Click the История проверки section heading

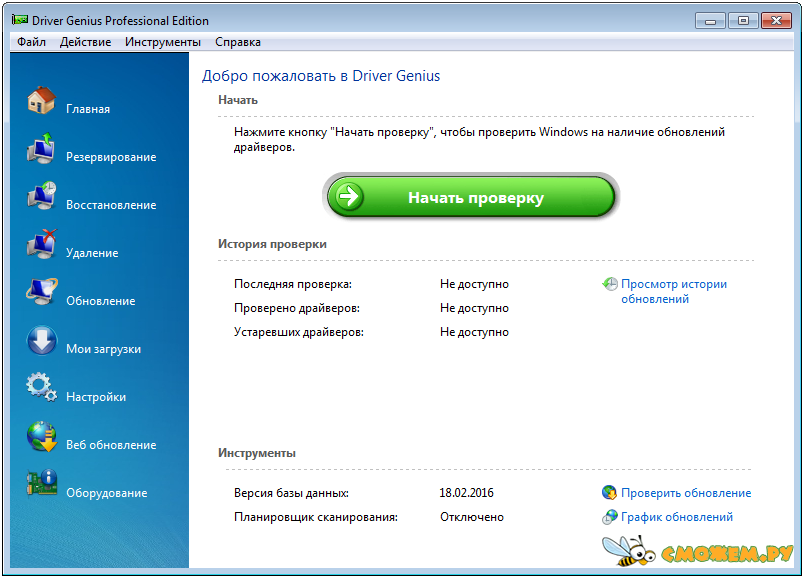[272, 244]
